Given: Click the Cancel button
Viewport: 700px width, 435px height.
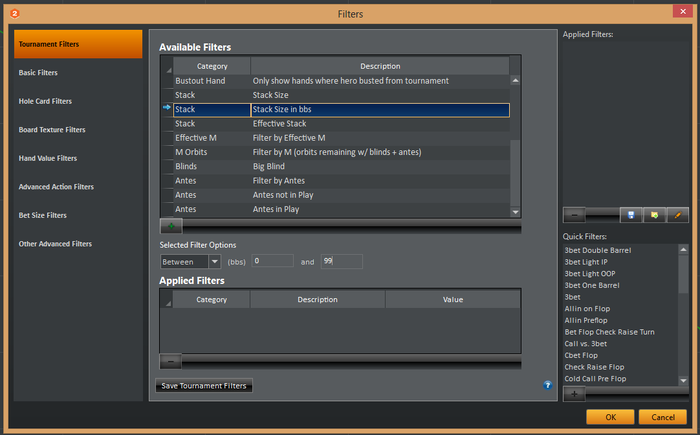Looking at the screenshot, I should (x=662, y=417).
